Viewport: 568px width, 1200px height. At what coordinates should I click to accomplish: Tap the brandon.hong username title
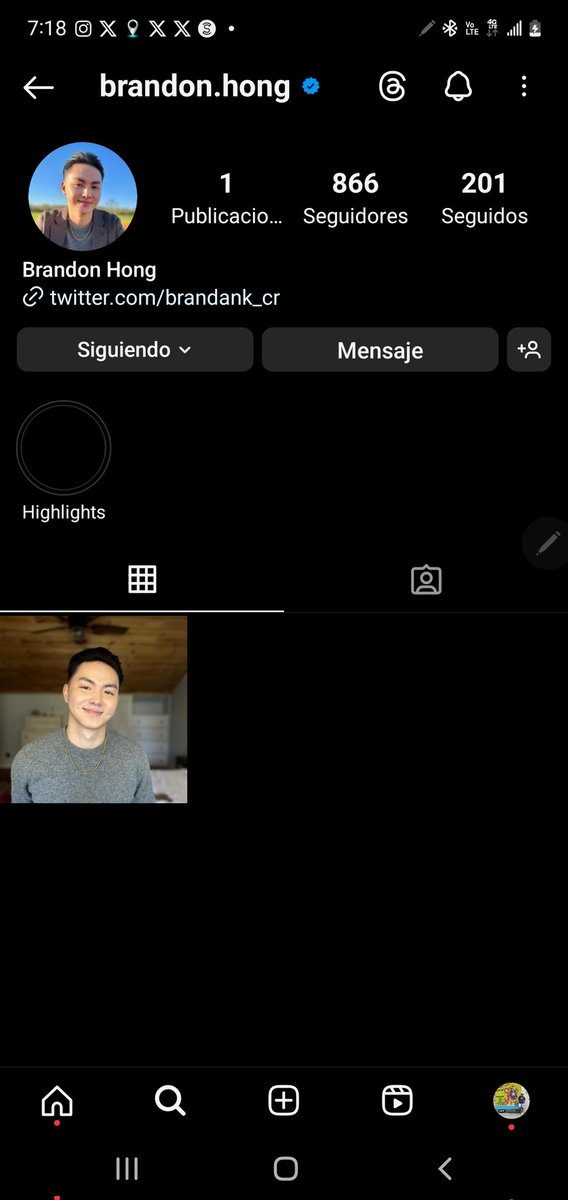click(x=195, y=87)
